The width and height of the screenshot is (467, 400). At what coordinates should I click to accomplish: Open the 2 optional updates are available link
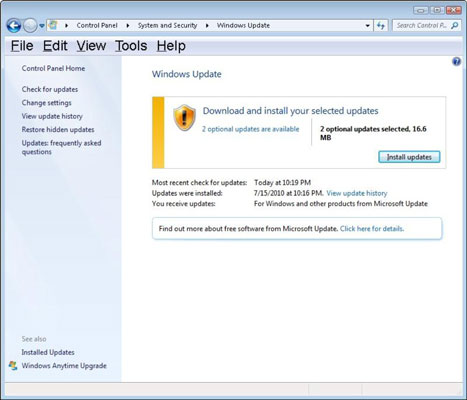(x=250, y=129)
